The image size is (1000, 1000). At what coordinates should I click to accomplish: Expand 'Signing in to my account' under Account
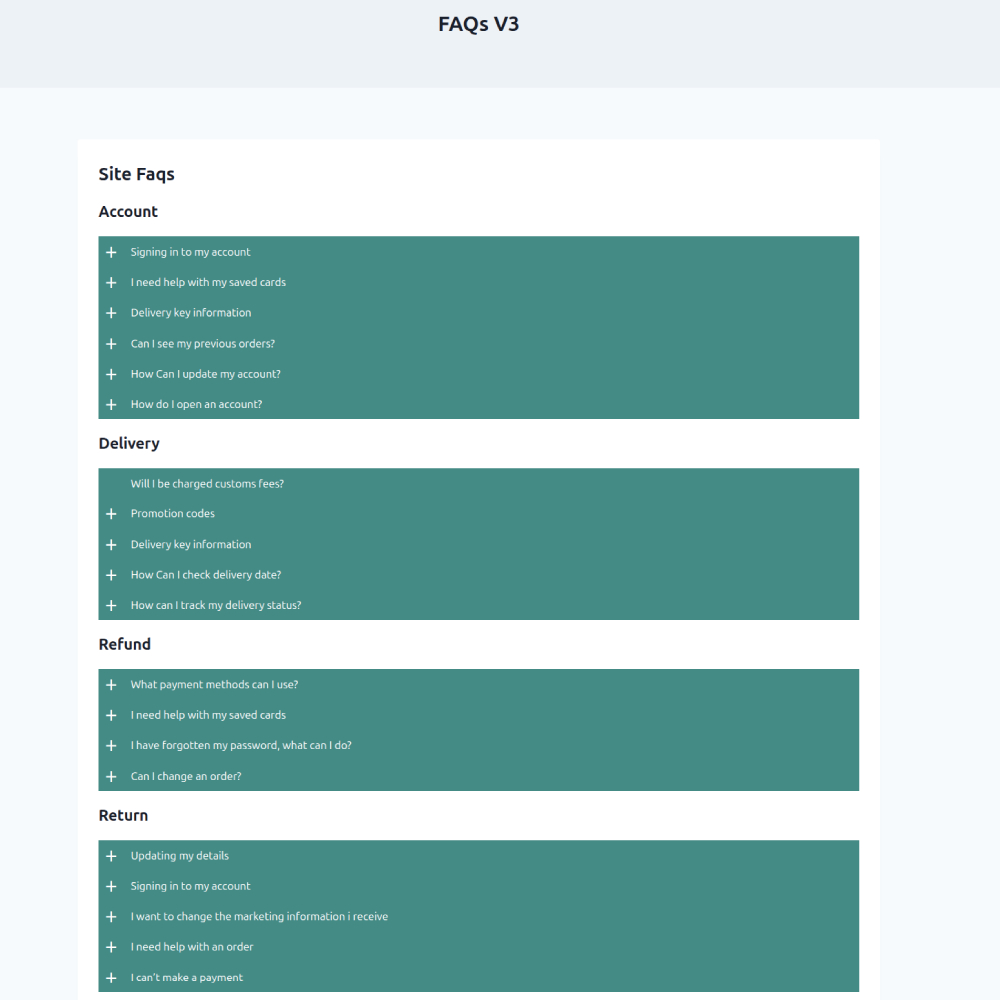pos(190,252)
